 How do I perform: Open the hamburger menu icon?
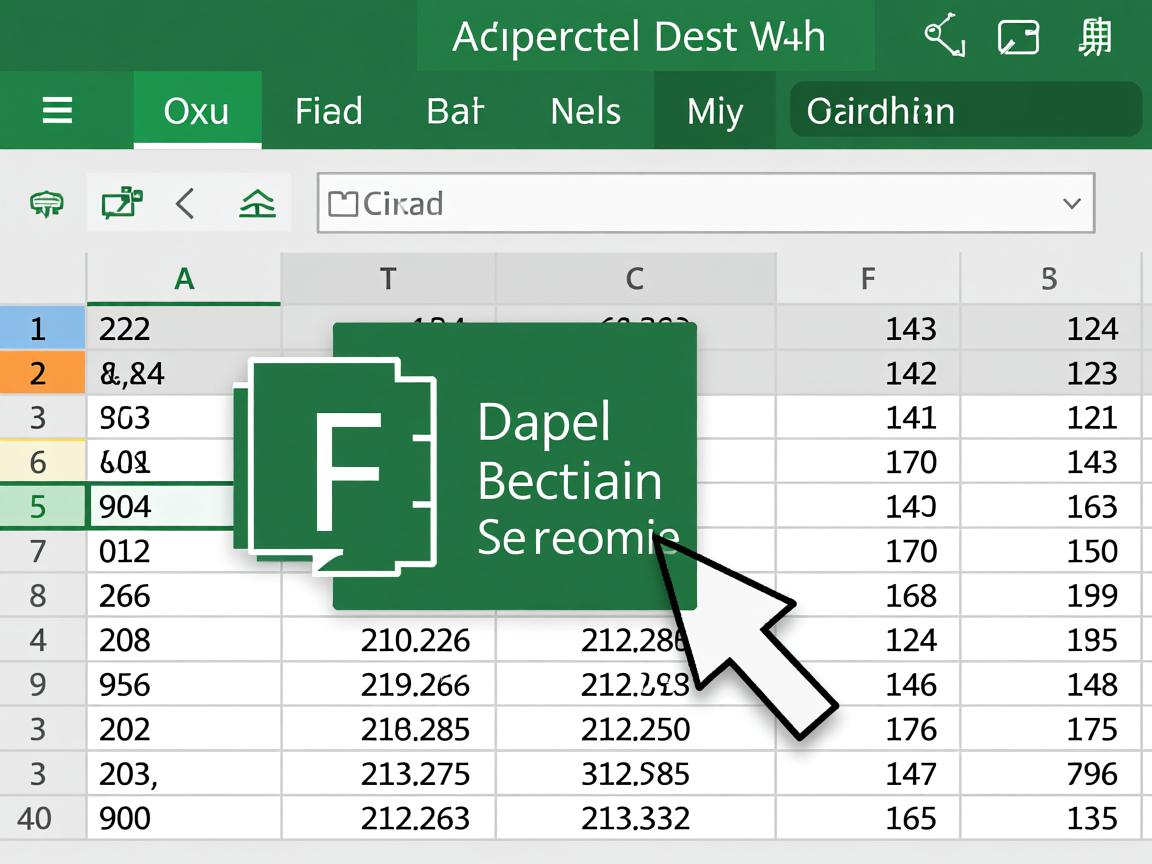point(57,110)
